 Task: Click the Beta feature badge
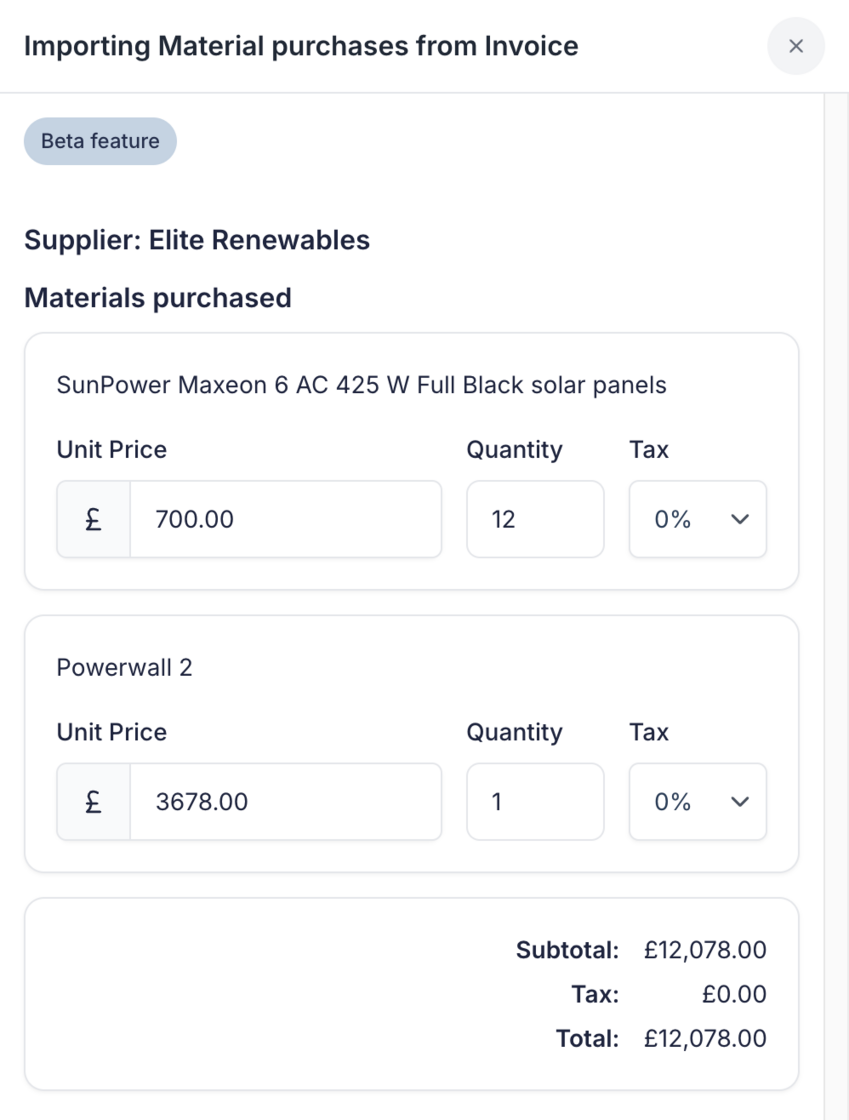(x=100, y=141)
